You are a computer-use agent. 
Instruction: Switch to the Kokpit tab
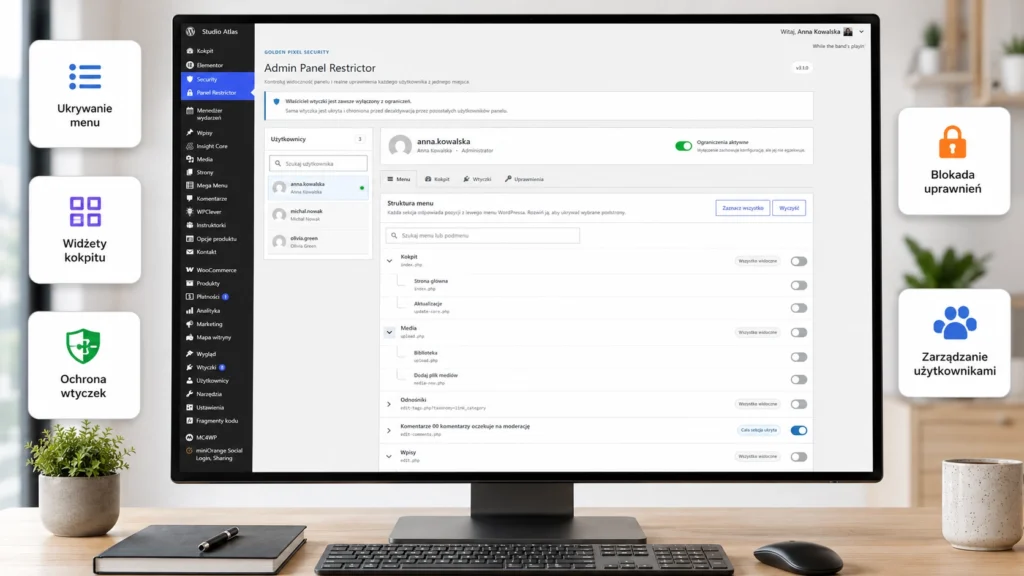pos(438,179)
